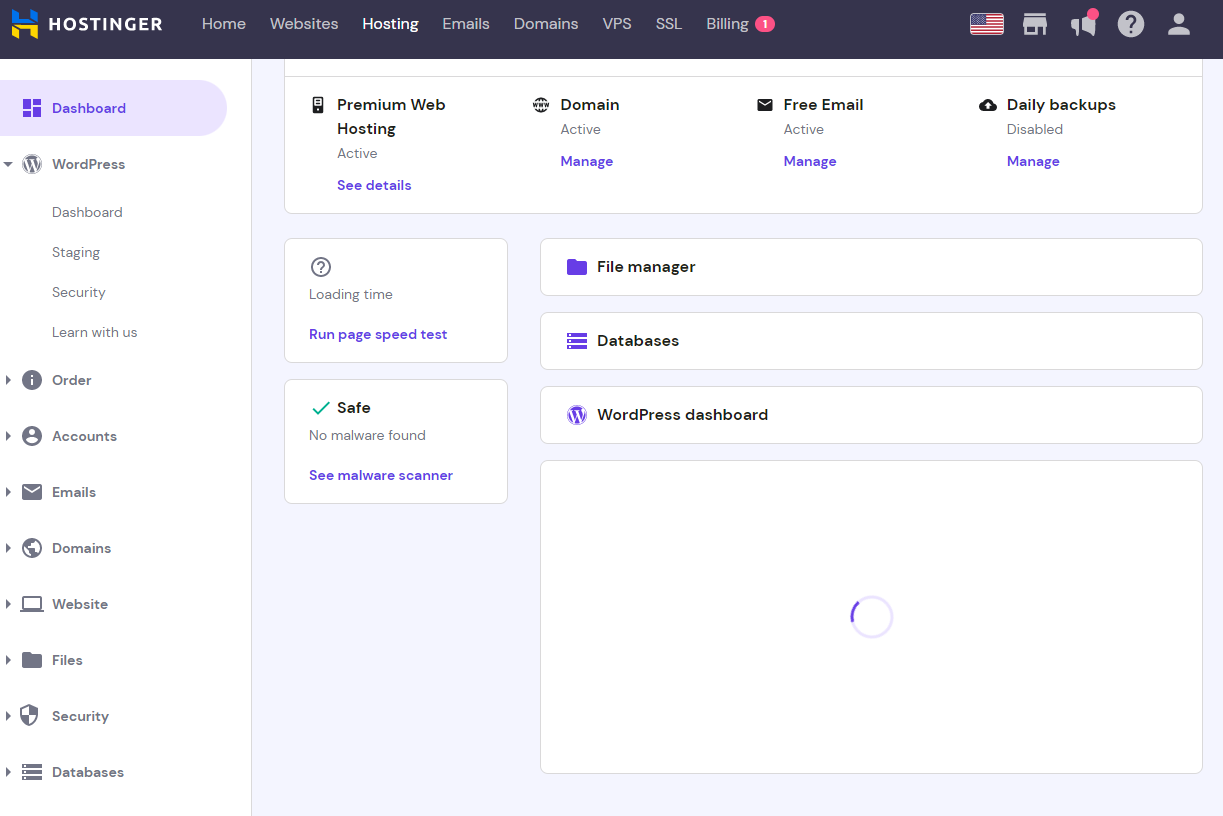The image size is (1223, 816).
Task: Click the Databases stack icon in sidebar
Action: pyautogui.click(x=32, y=772)
